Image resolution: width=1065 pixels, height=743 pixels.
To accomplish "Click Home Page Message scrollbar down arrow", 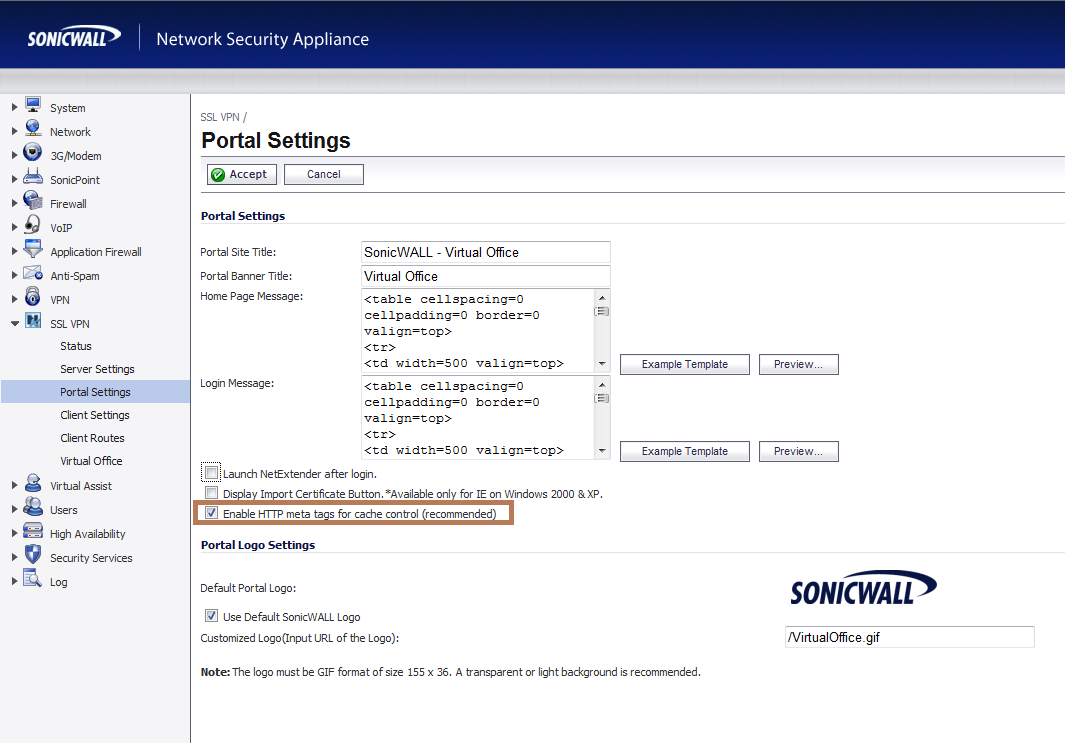I will (602, 364).
